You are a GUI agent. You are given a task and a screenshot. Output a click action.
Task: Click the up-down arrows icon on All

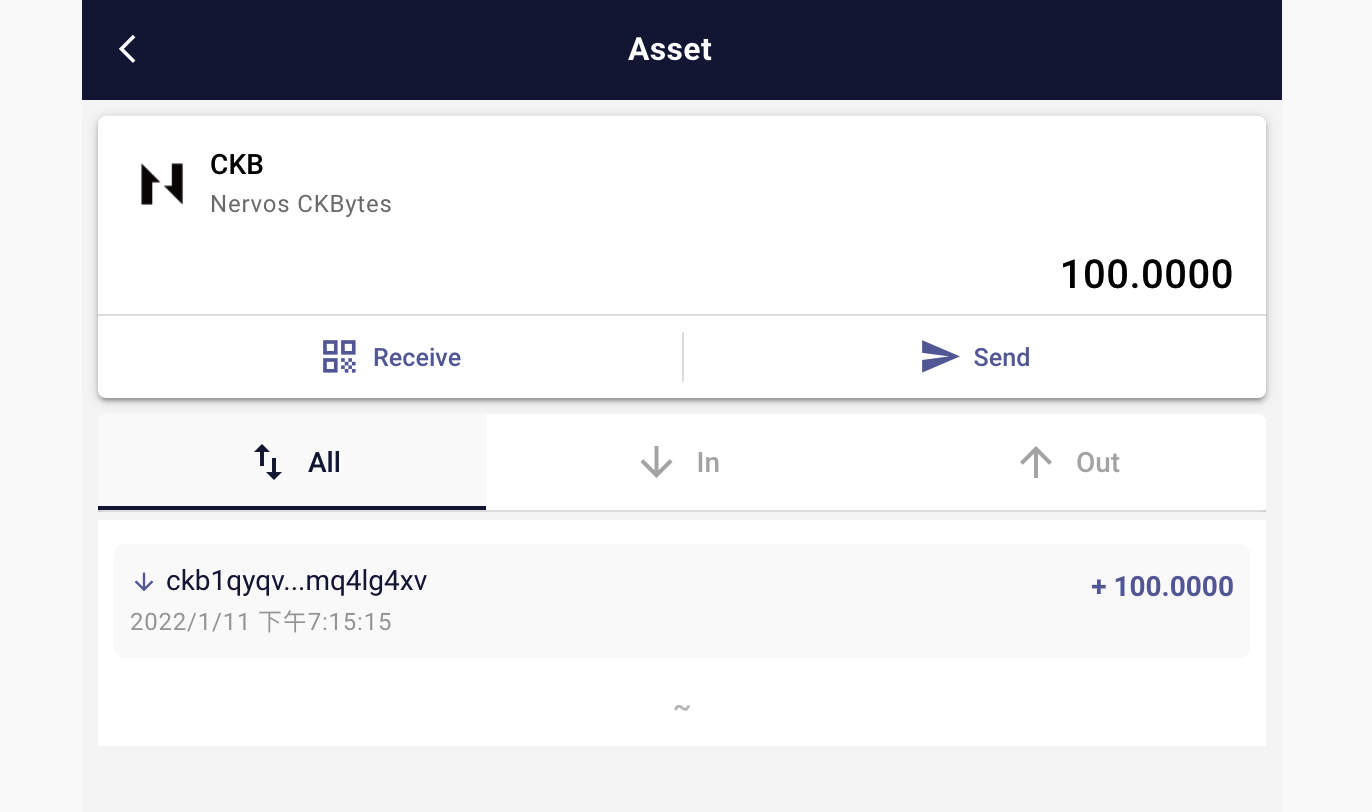tap(268, 462)
